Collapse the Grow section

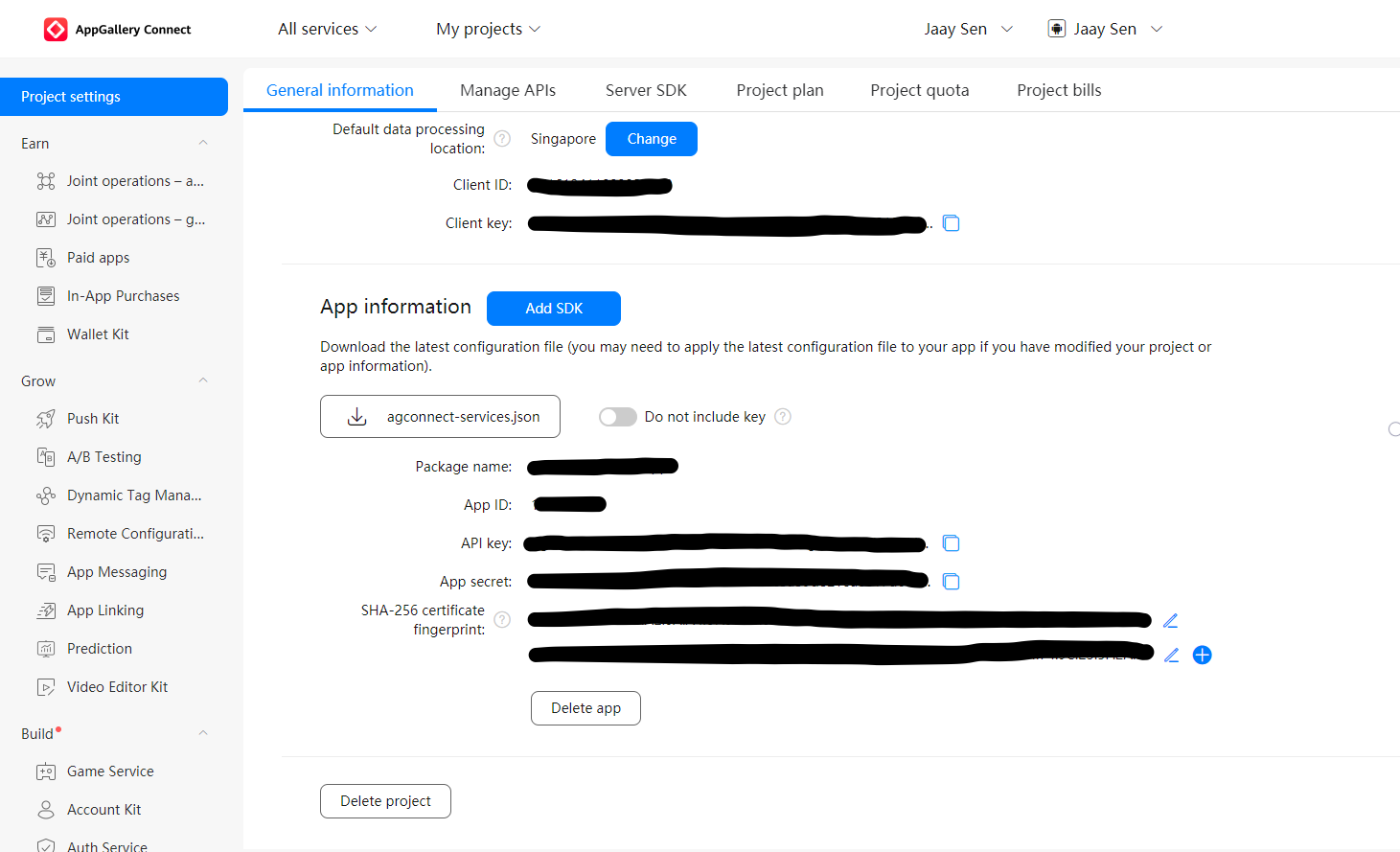coord(202,380)
